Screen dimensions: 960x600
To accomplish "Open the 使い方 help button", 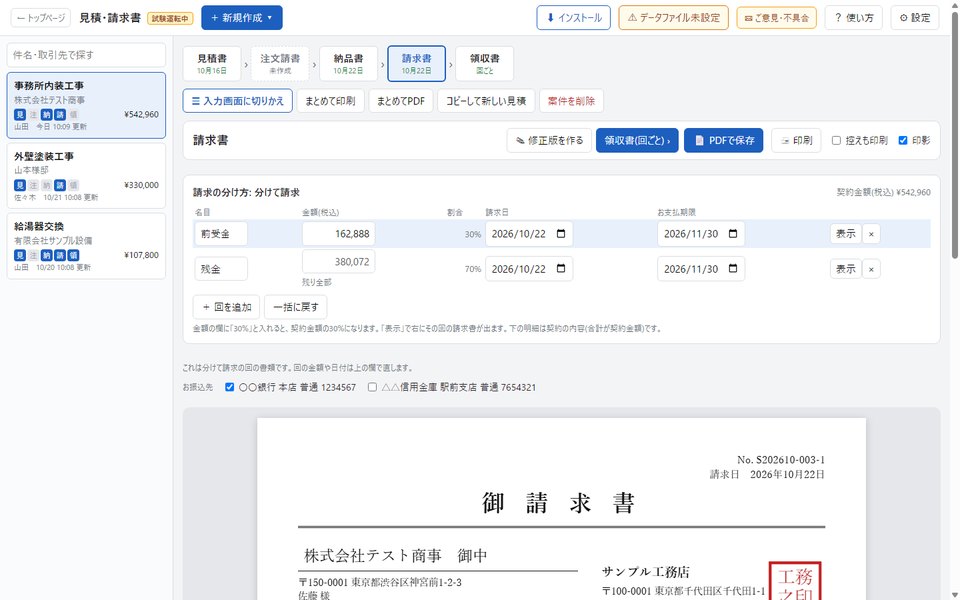I will pyautogui.click(x=853, y=18).
